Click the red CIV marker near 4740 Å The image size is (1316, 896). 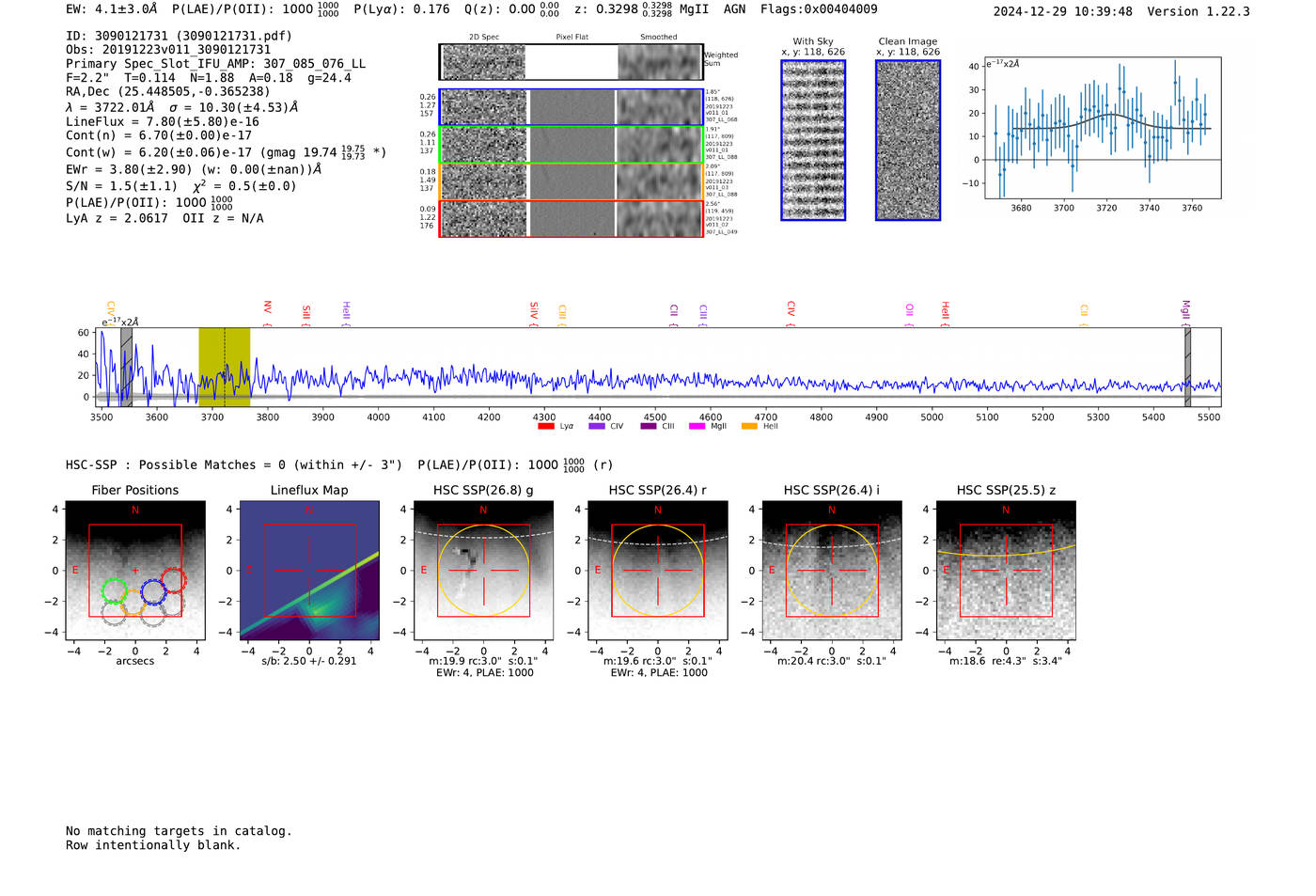pos(791,314)
